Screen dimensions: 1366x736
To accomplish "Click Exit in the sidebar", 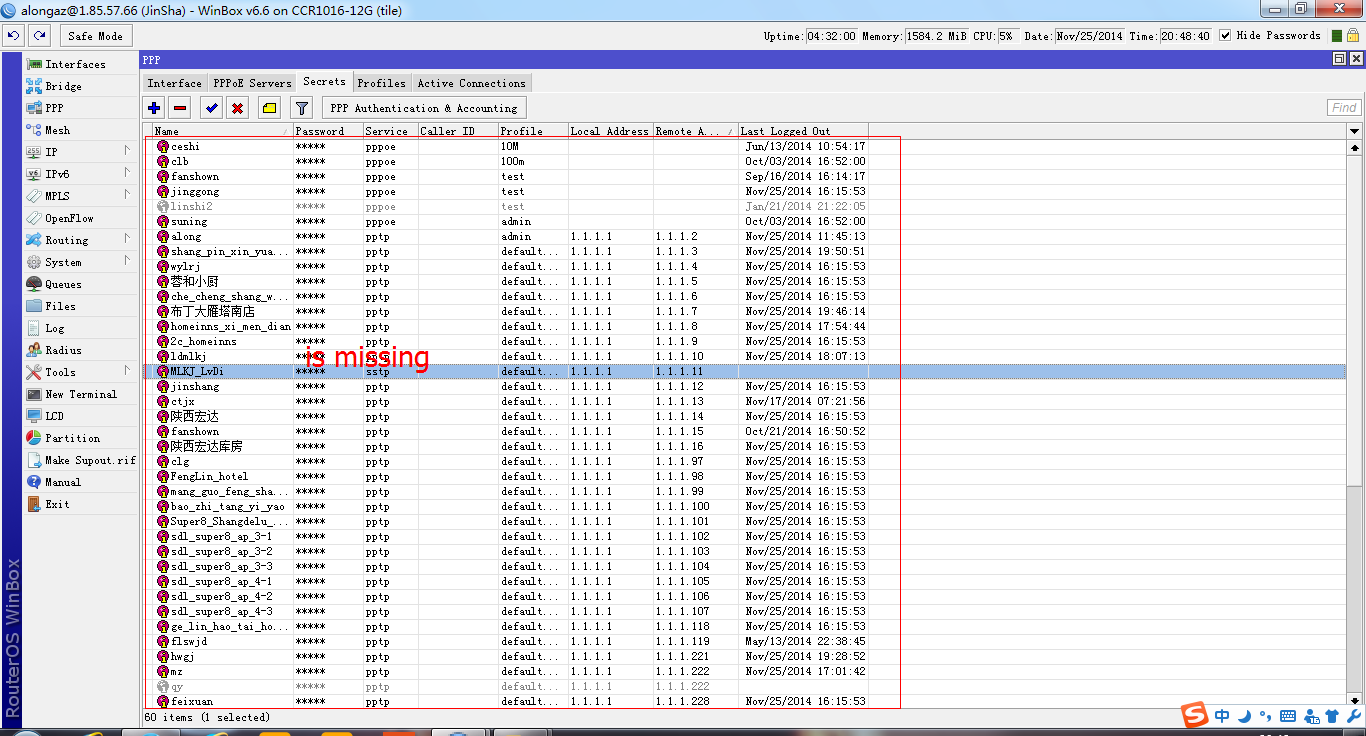I will 80,504.
